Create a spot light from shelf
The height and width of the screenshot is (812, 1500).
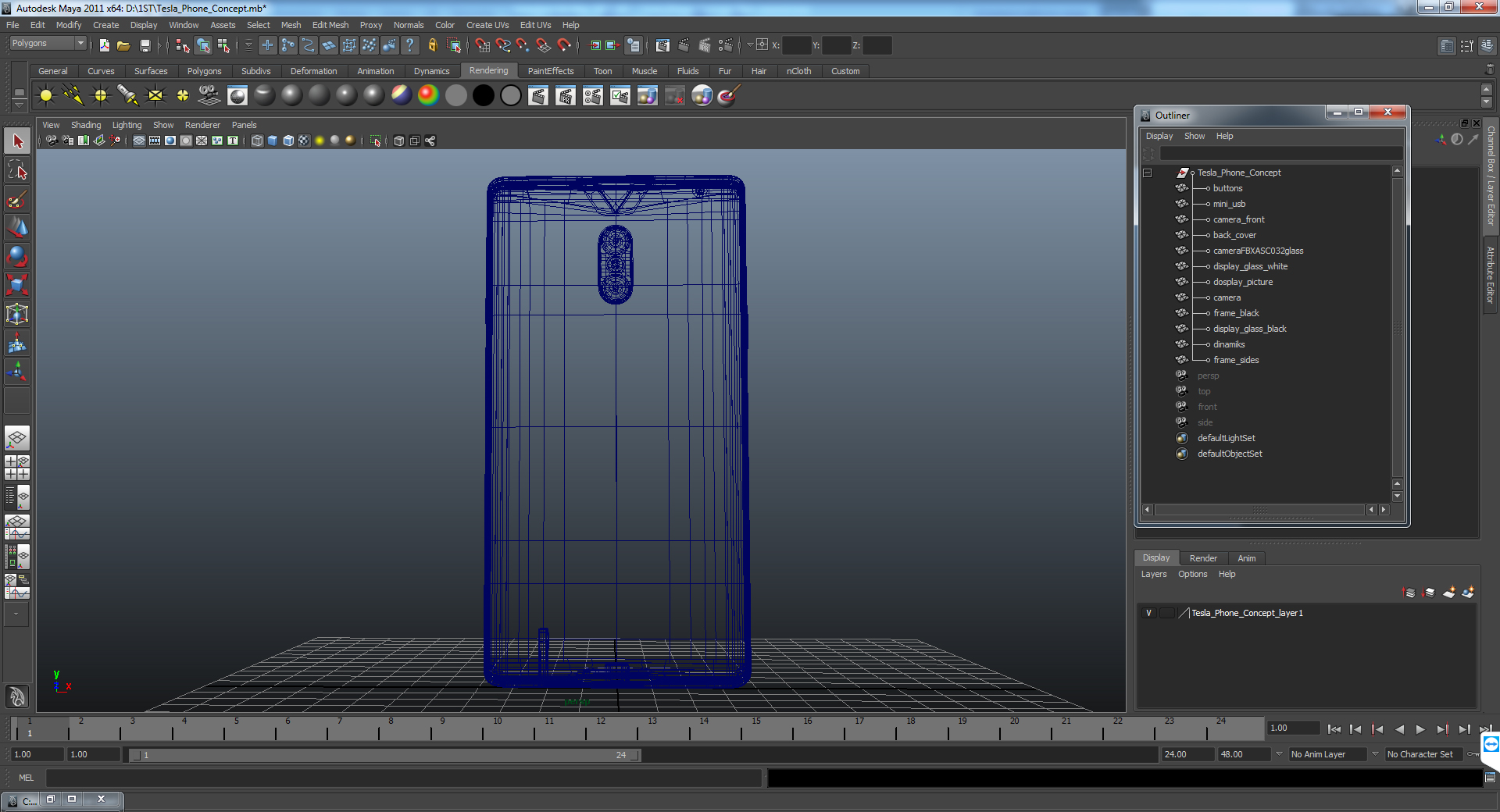tap(128, 96)
